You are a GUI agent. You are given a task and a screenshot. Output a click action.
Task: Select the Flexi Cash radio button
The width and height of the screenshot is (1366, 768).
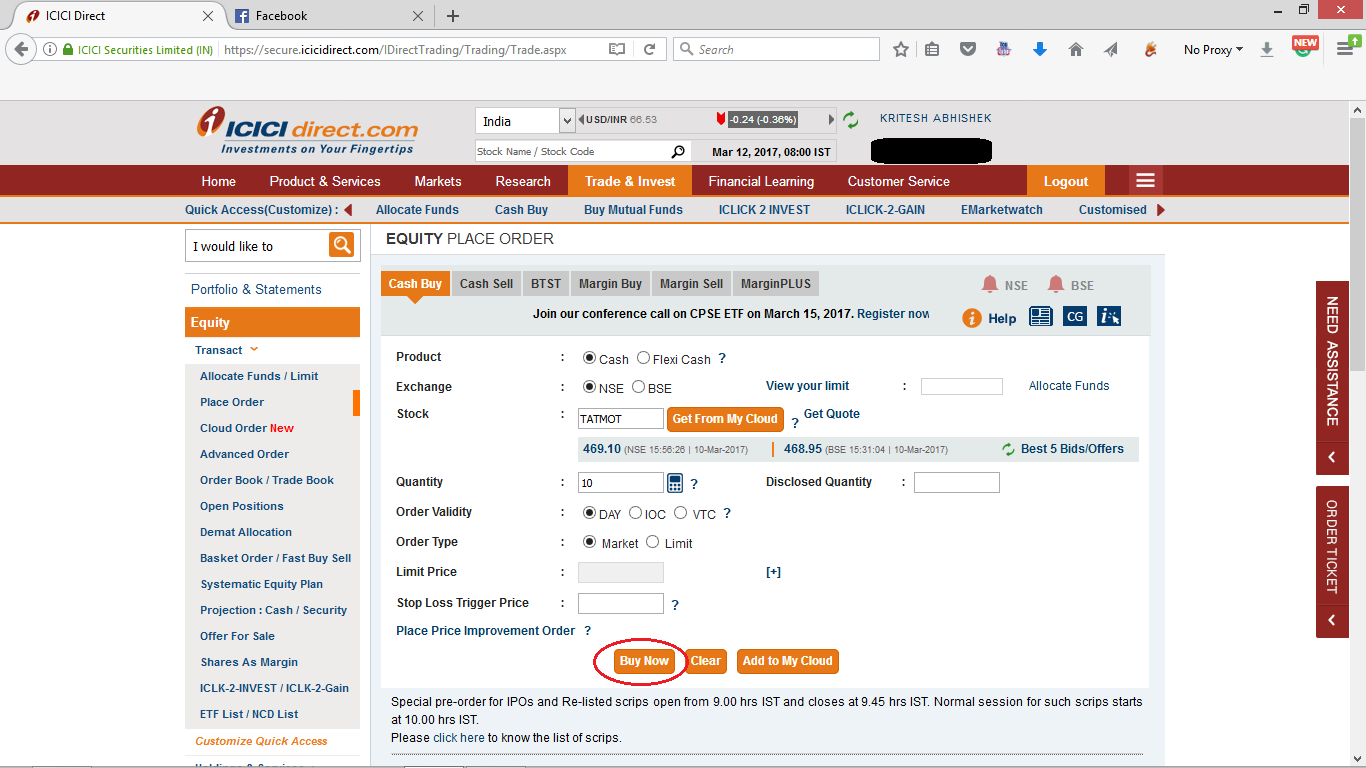point(643,358)
